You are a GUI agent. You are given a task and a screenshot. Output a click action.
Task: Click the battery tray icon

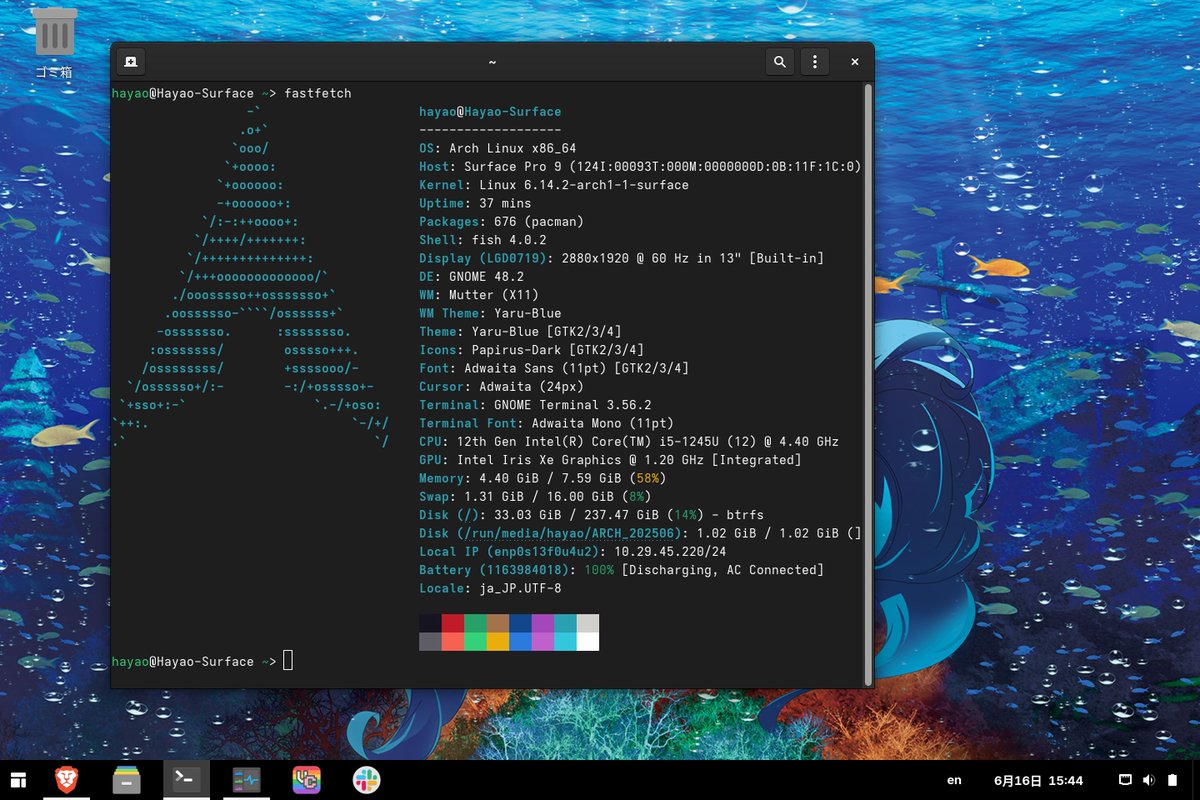click(1172, 780)
